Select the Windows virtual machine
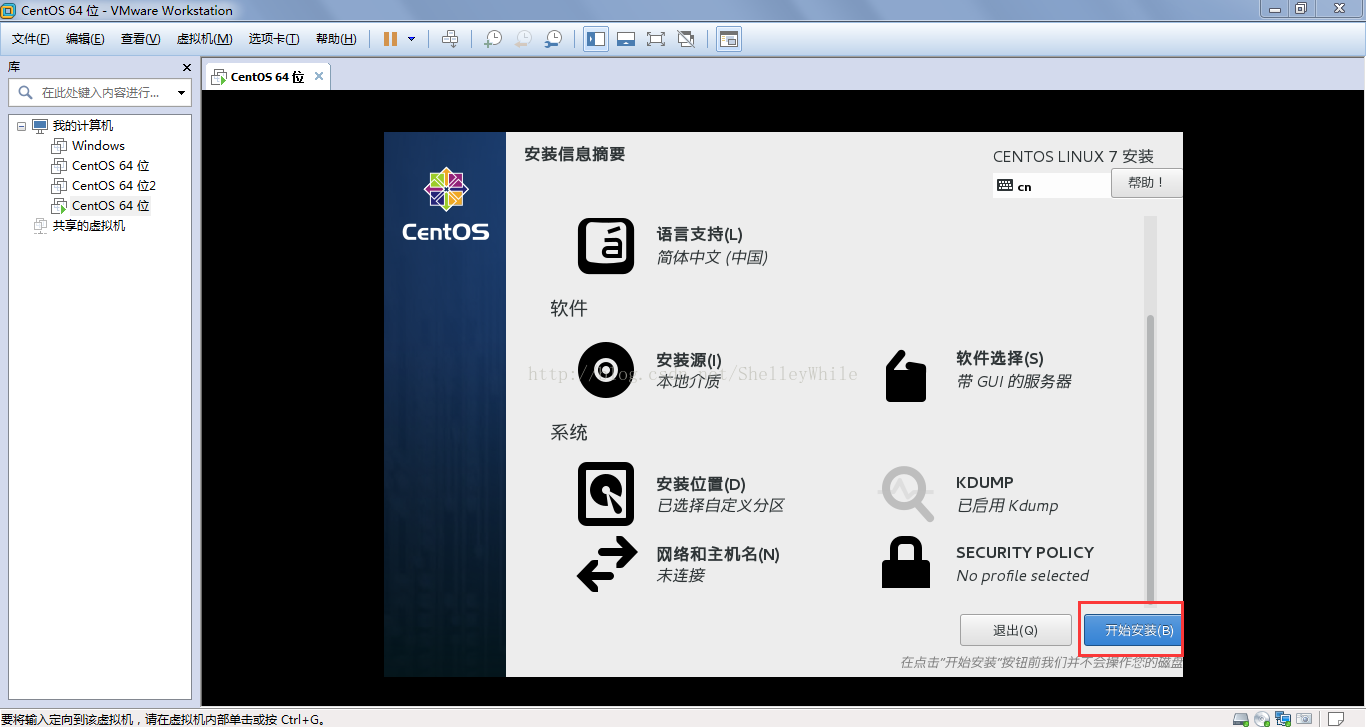The height and width of the screenshot is (727, 1366). 98,146
